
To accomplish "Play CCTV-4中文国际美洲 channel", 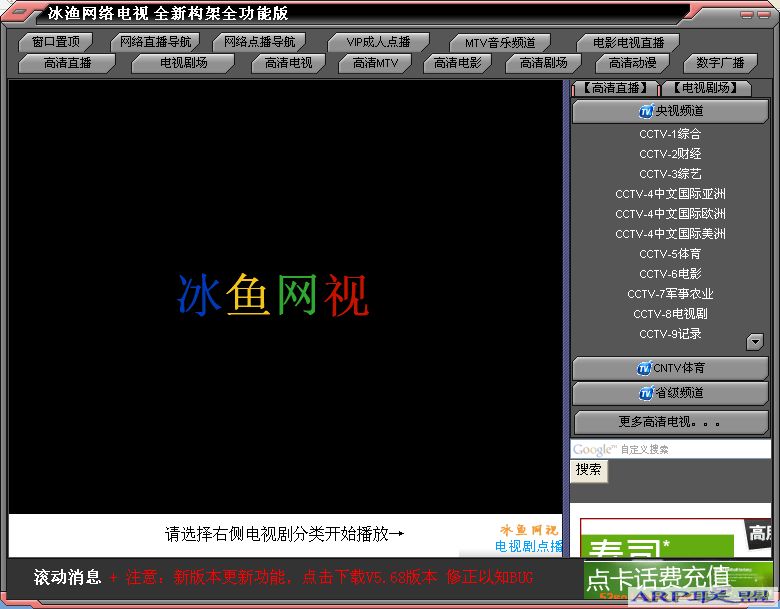I will click(670, 233).
